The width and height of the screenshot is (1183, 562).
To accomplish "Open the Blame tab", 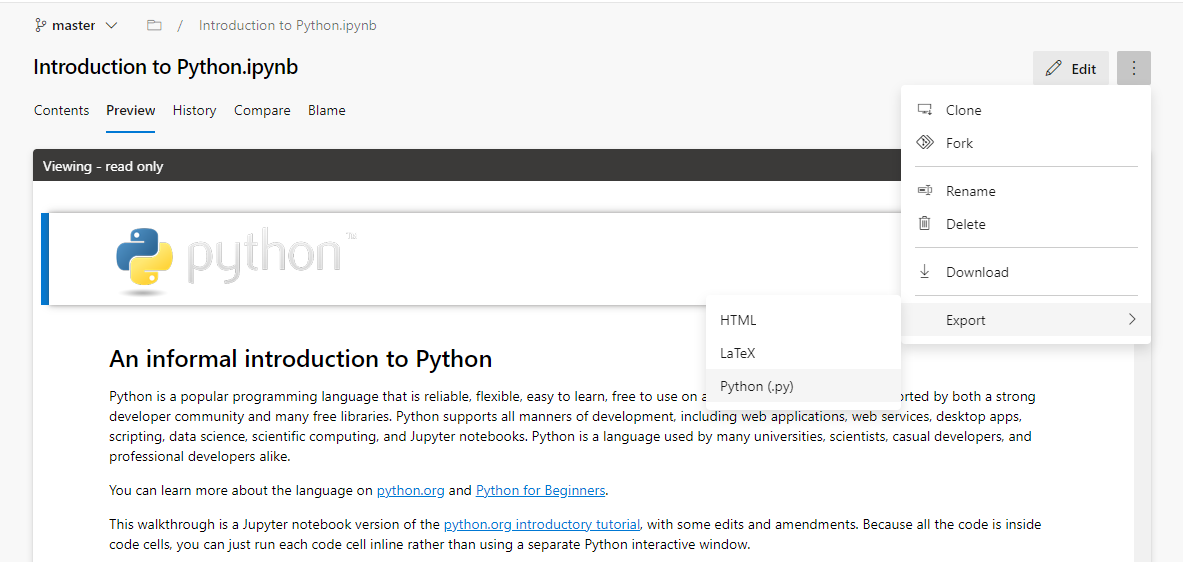I will (327, 110).
